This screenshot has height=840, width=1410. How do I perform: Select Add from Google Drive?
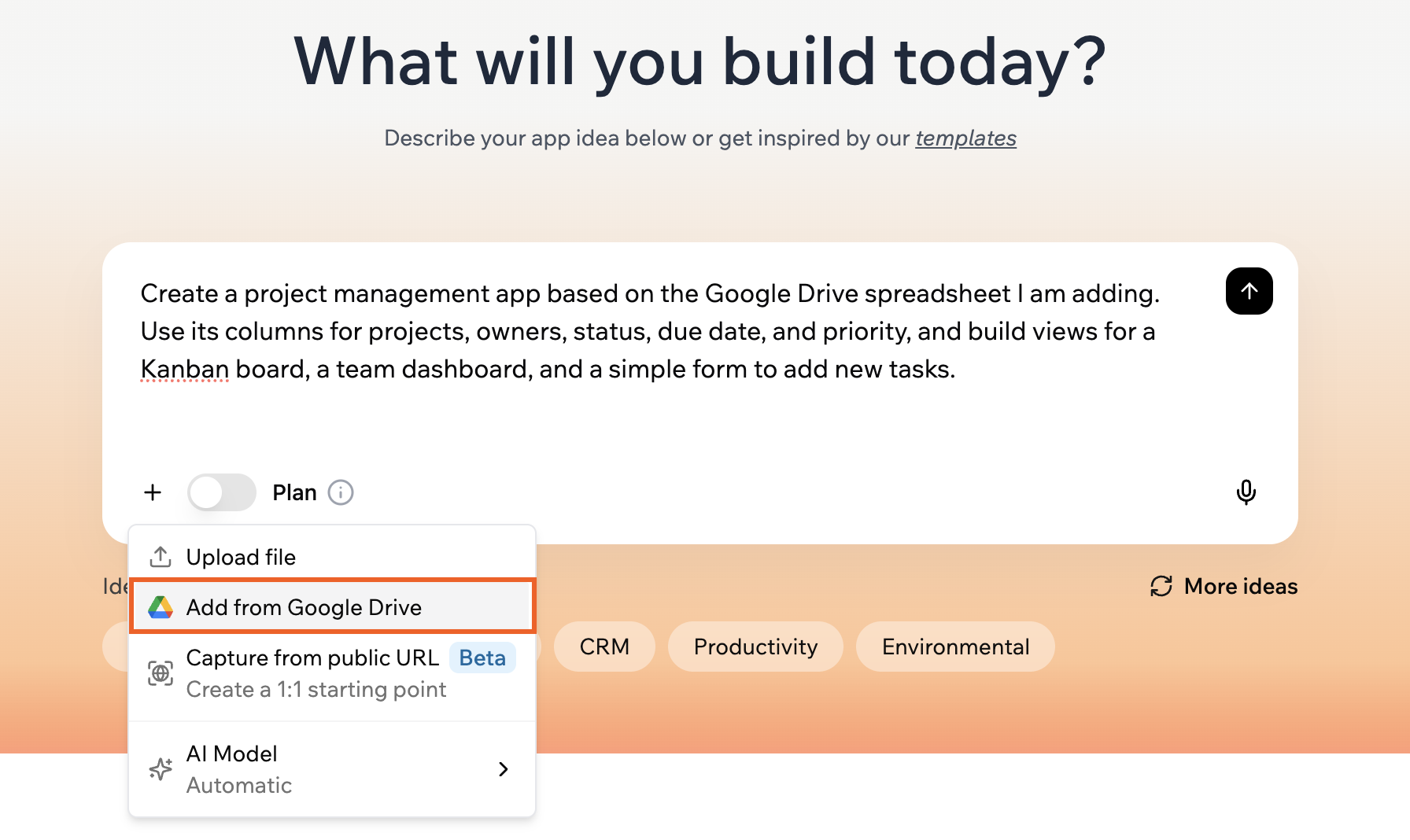pyautogui.click(x=332, y=606)
